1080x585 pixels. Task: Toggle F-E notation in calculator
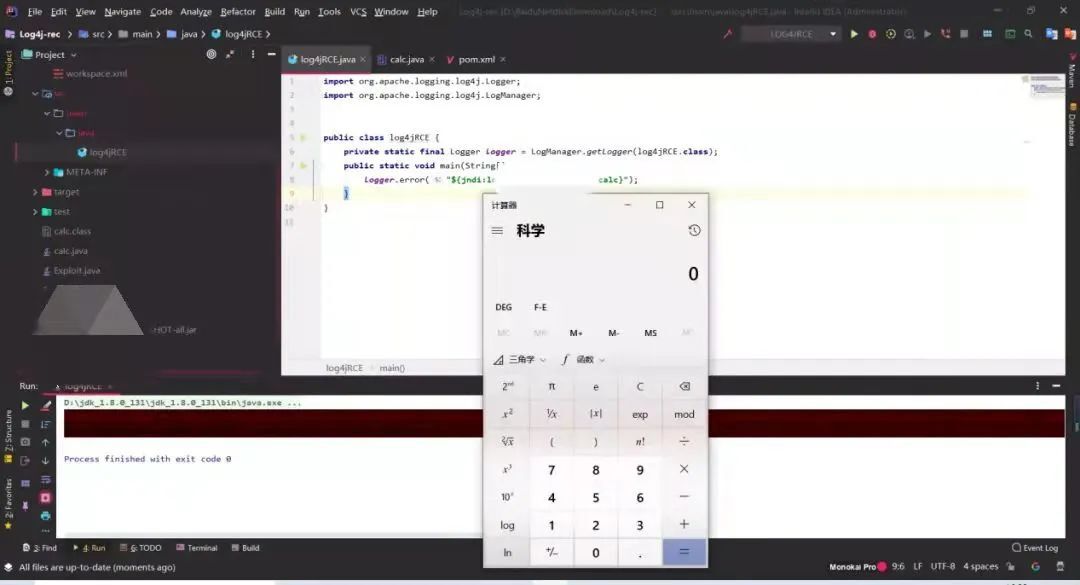point(540,307)
